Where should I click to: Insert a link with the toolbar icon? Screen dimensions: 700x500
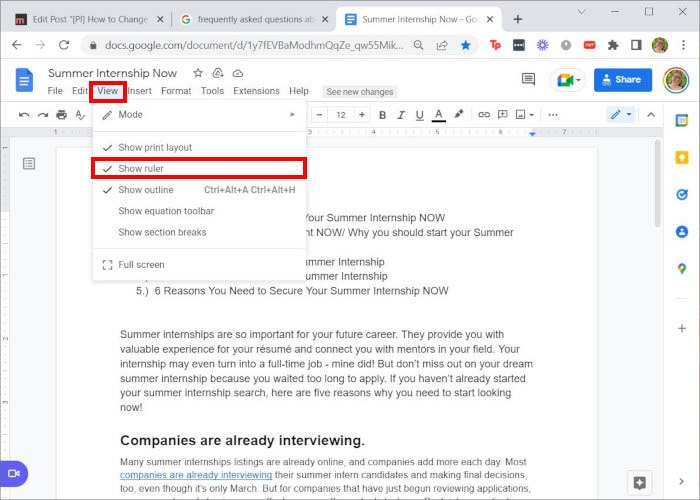point(484,115)
